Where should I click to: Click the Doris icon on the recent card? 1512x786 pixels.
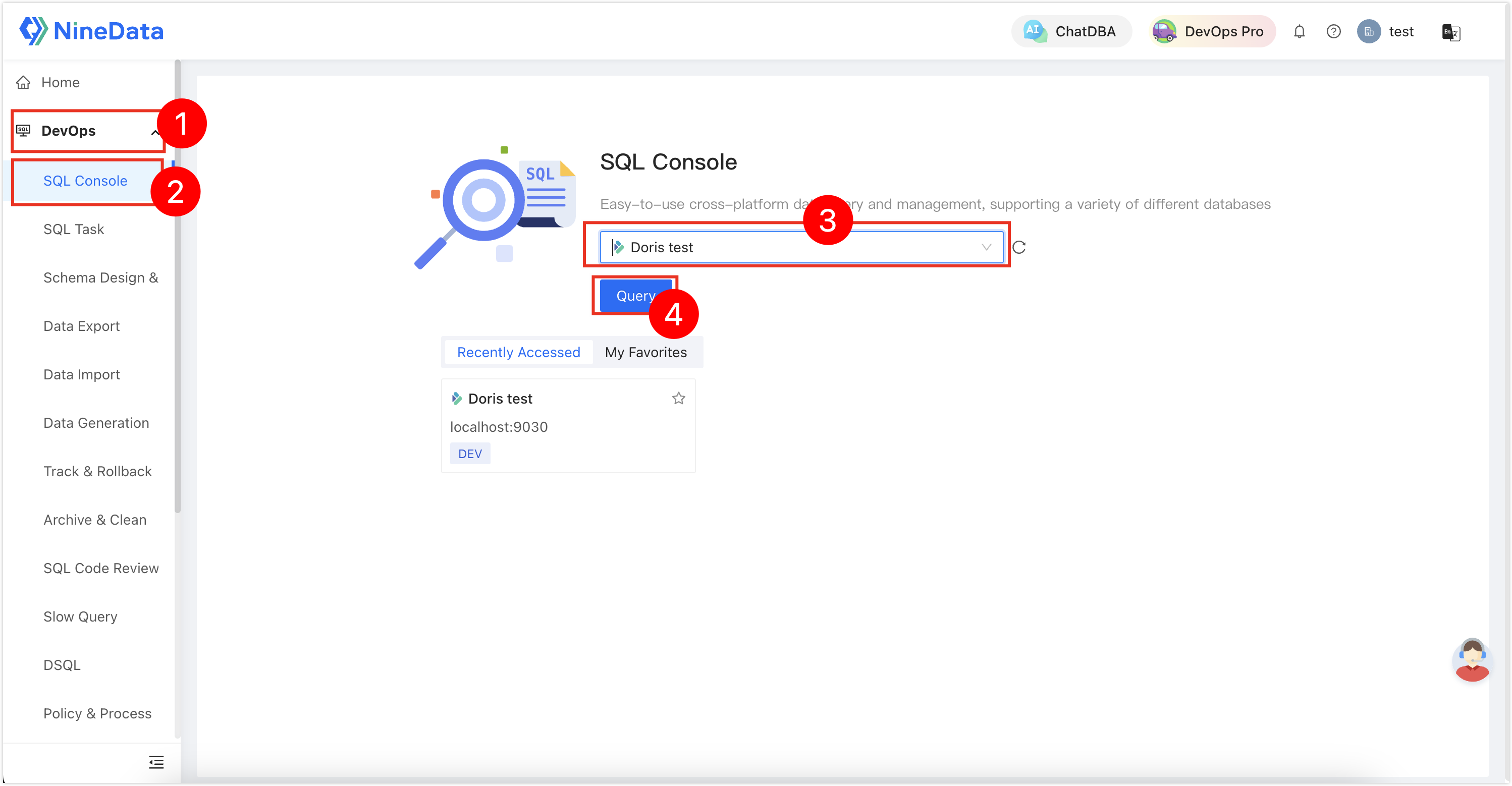[457, 399]
